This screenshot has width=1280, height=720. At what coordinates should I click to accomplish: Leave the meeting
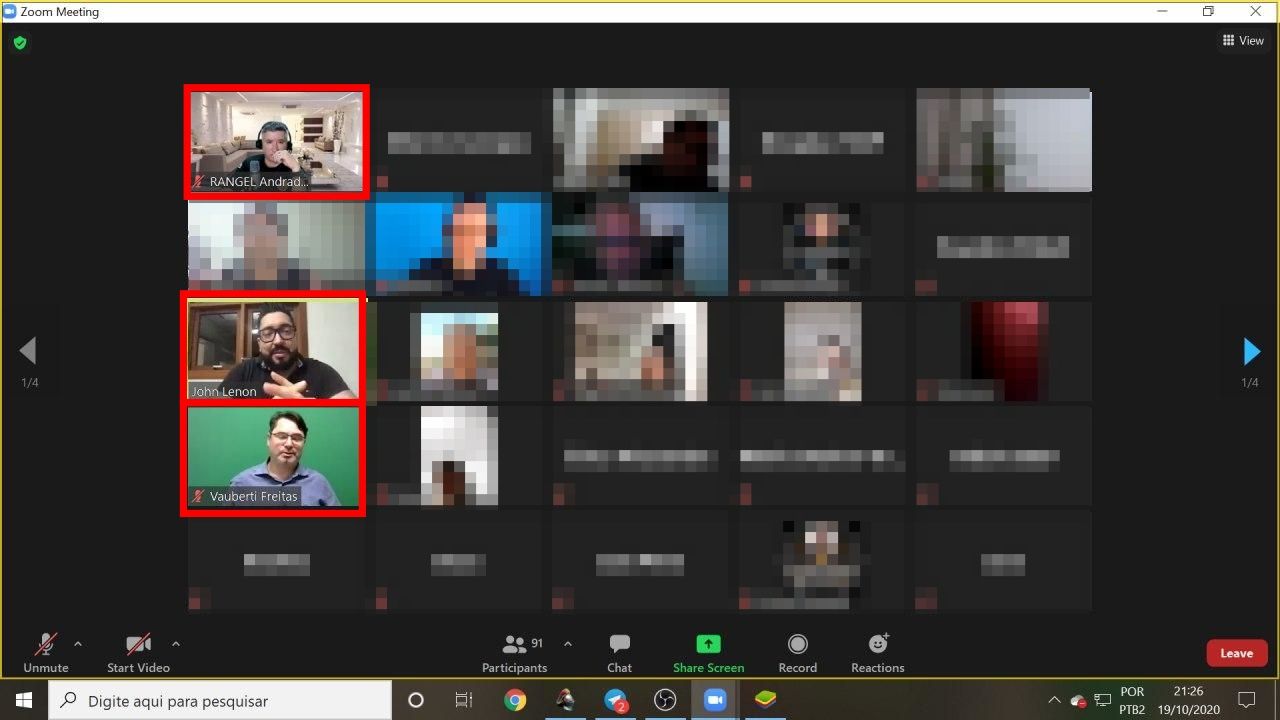pyautogui.click(x=1236, y=653)
